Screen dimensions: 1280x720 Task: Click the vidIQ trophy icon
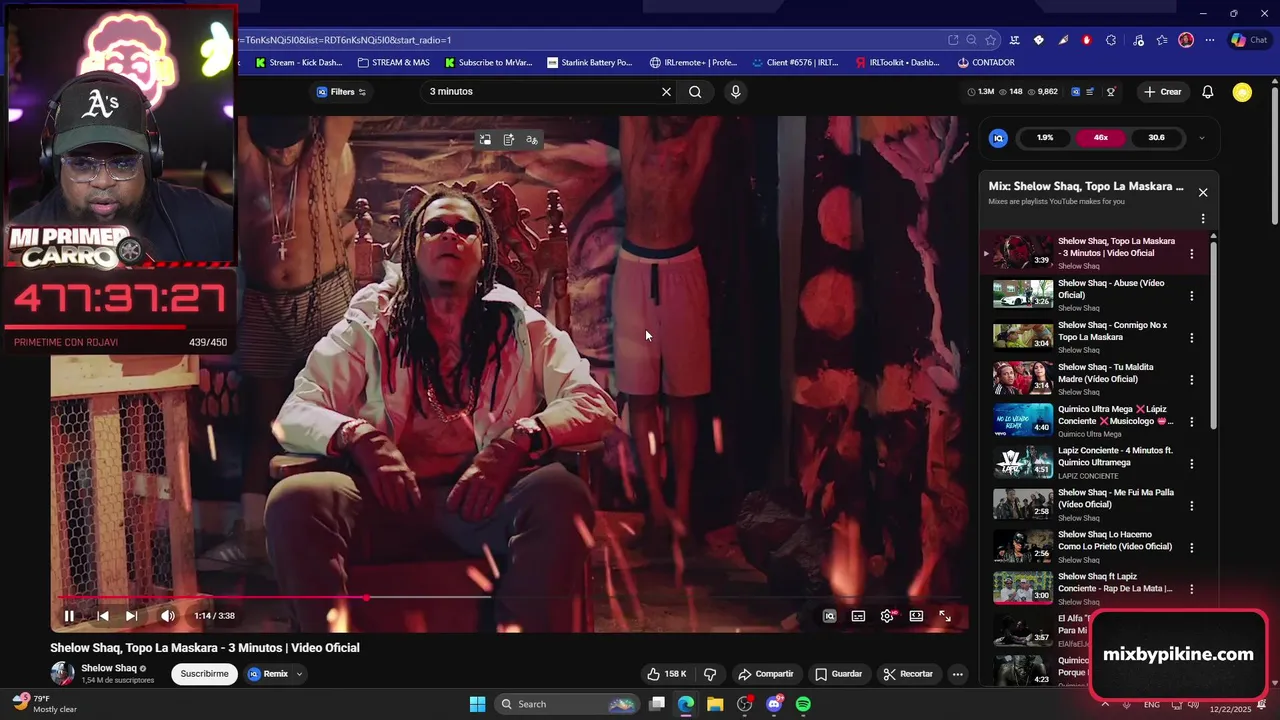tap(1110, 92)
